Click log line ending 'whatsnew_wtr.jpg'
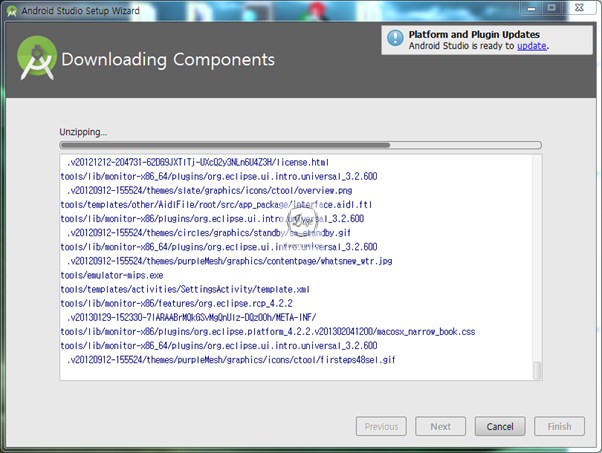 230,261
